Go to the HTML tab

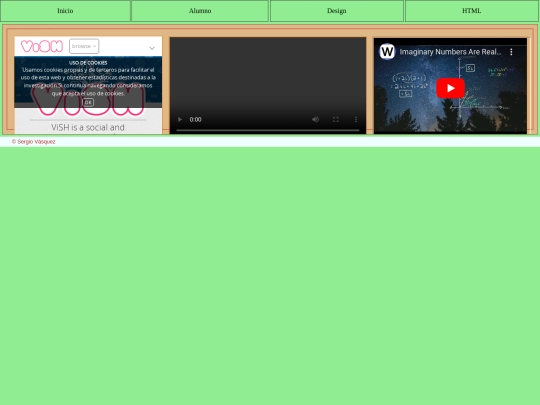(x=471, y=11)
